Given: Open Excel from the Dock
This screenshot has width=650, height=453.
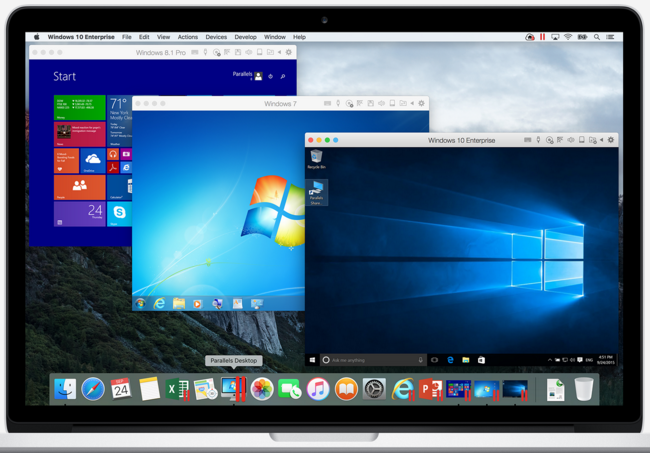Looking at the screenshot, I should pyautogui.click(x=177, y=390).
